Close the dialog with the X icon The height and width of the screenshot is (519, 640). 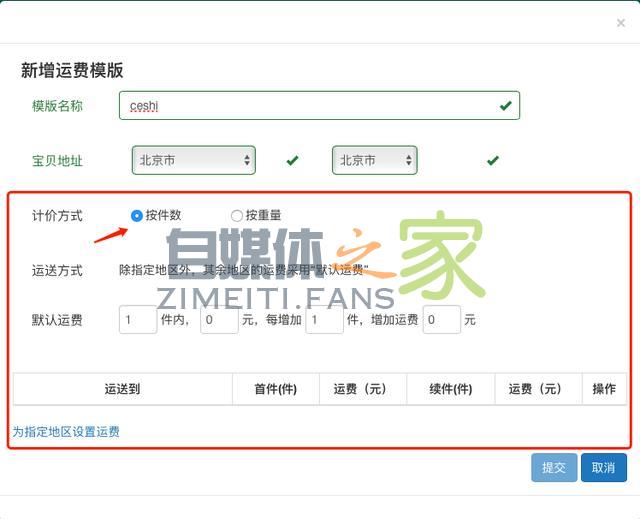[621, 23]
